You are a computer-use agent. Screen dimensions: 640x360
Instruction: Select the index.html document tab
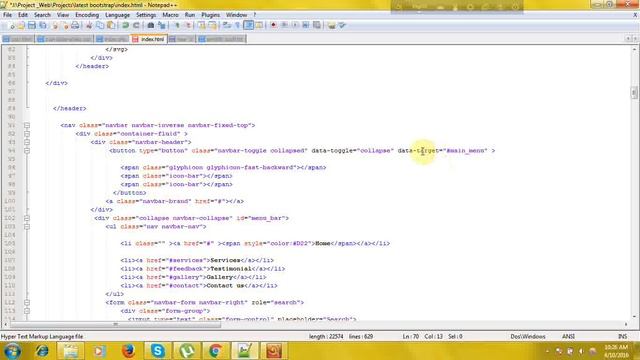click(149, 39)
